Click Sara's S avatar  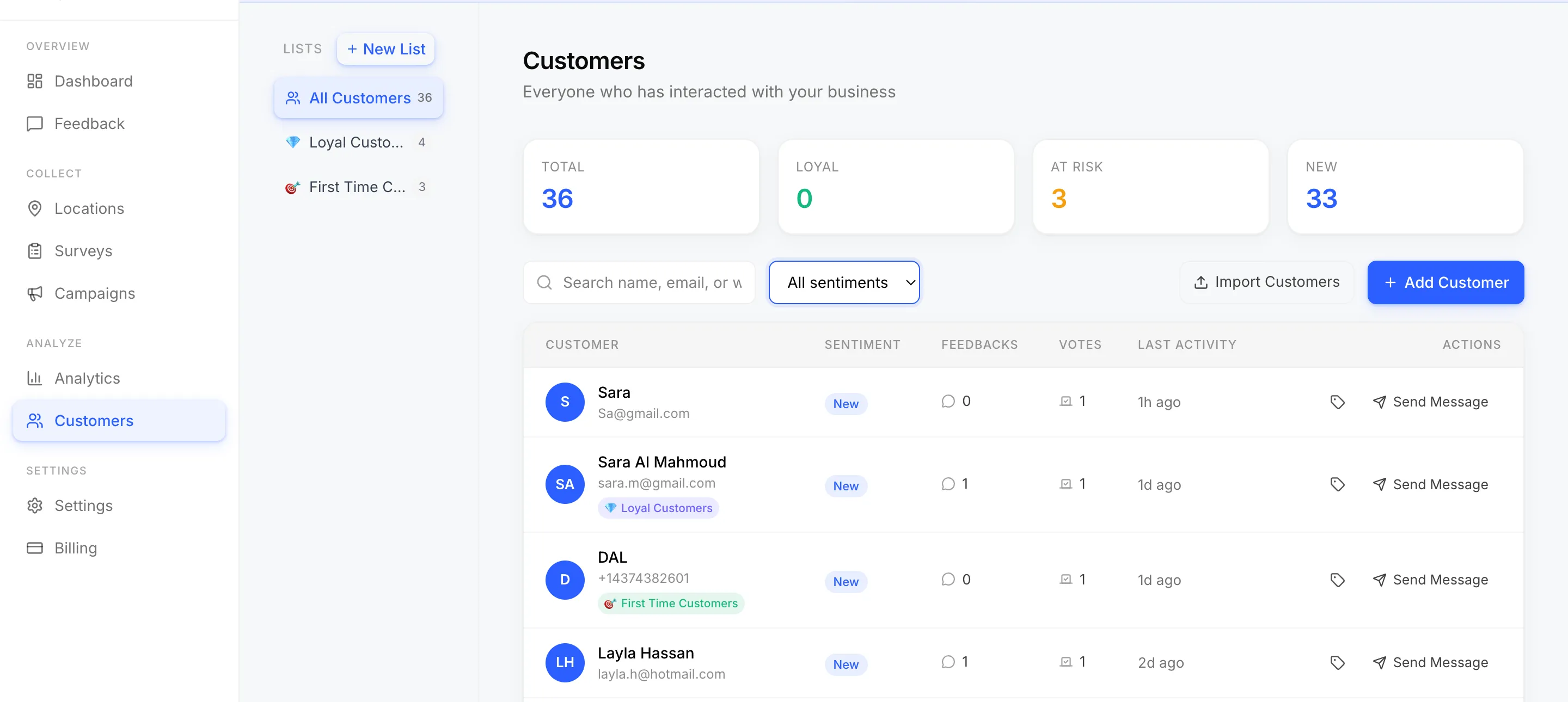(x=565, y=402)
